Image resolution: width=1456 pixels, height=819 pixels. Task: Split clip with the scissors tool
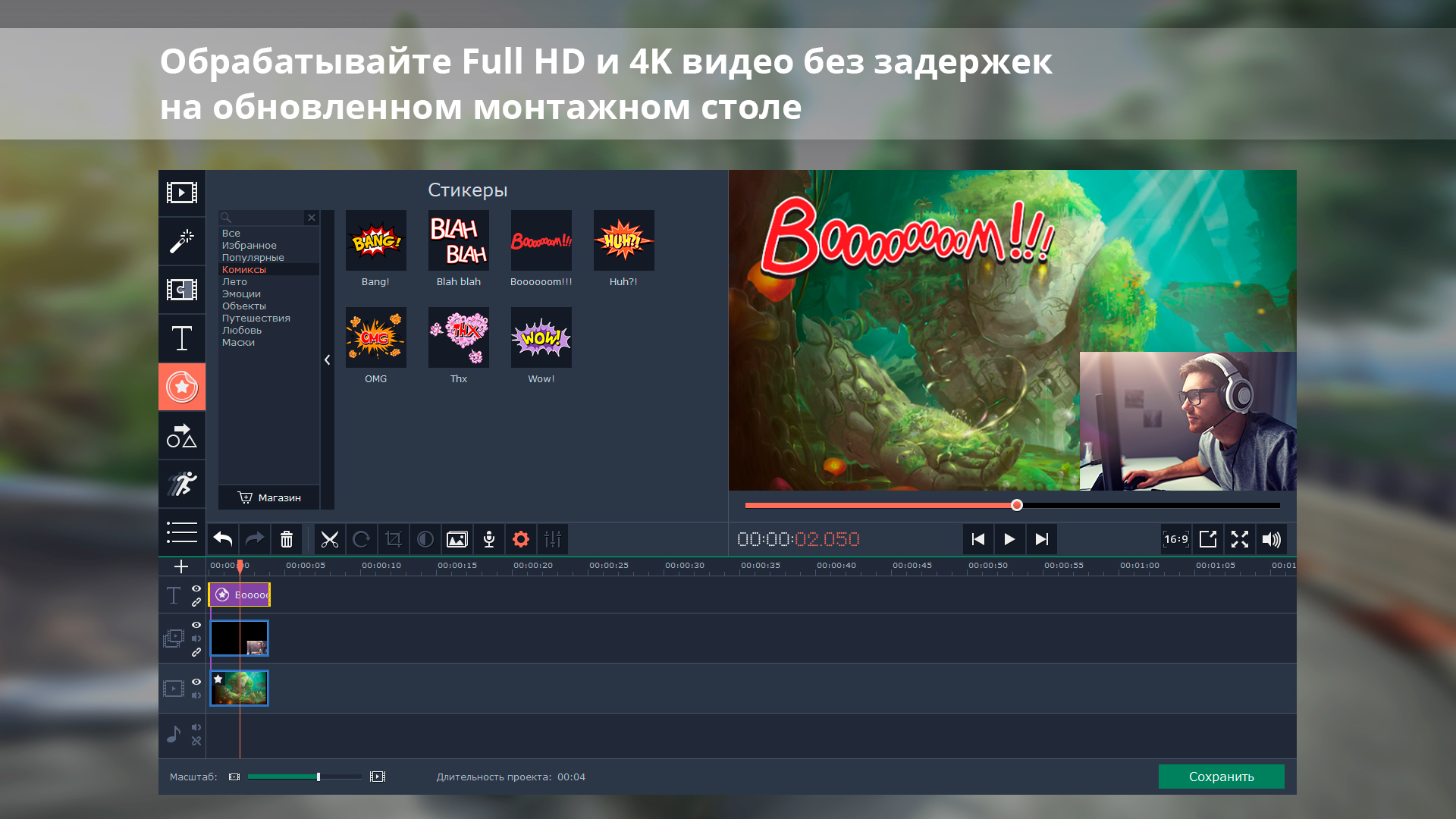[x=330, y=539]
